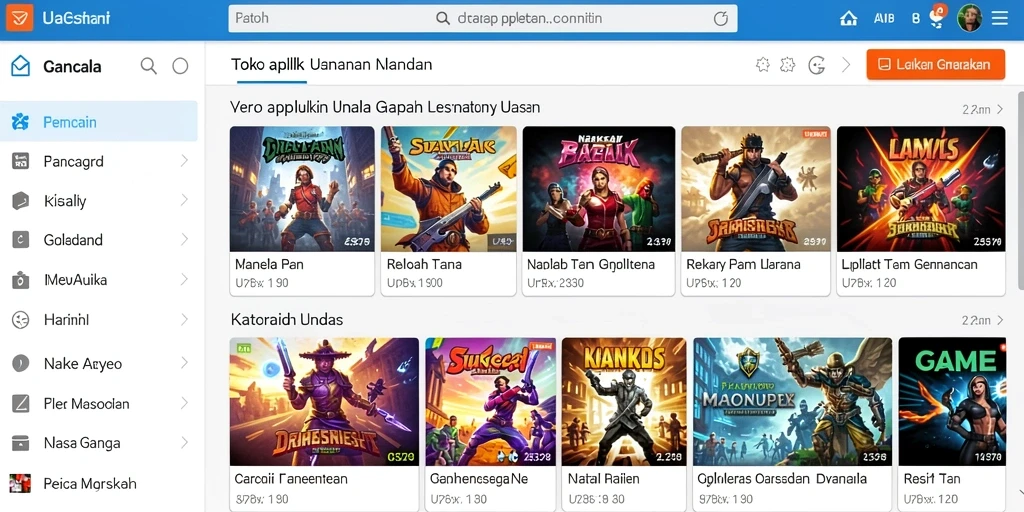Click the magnifier in the search bar
1024x512 pixels.
443,19
